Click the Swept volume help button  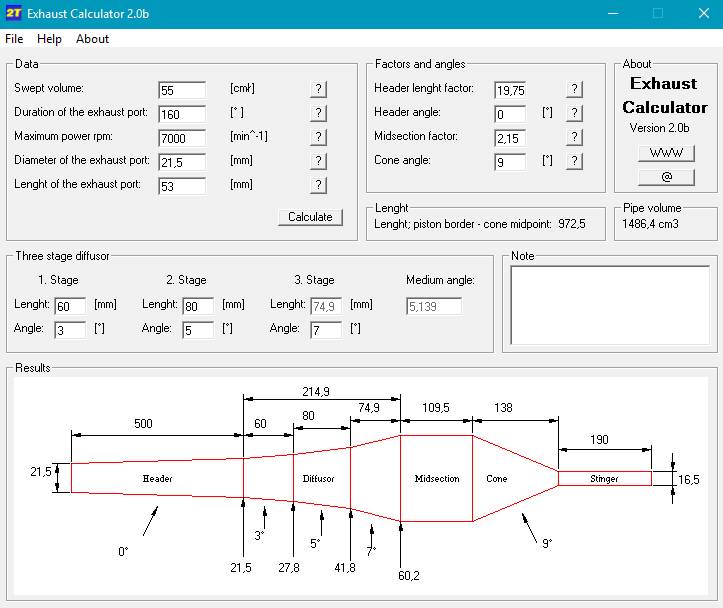click(x=318, y=89)
